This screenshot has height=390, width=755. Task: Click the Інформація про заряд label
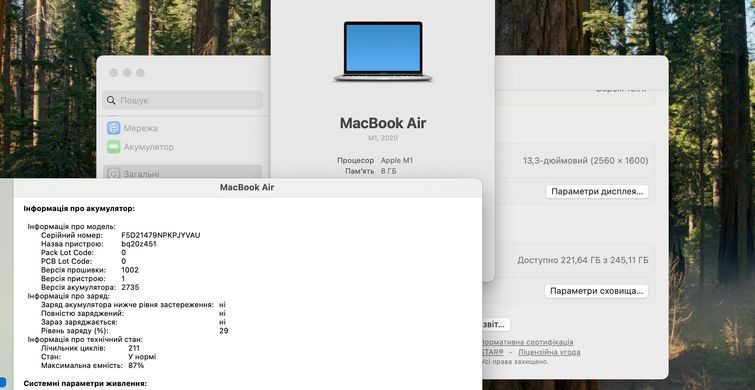pyautogui.click(x=68, y=296)
